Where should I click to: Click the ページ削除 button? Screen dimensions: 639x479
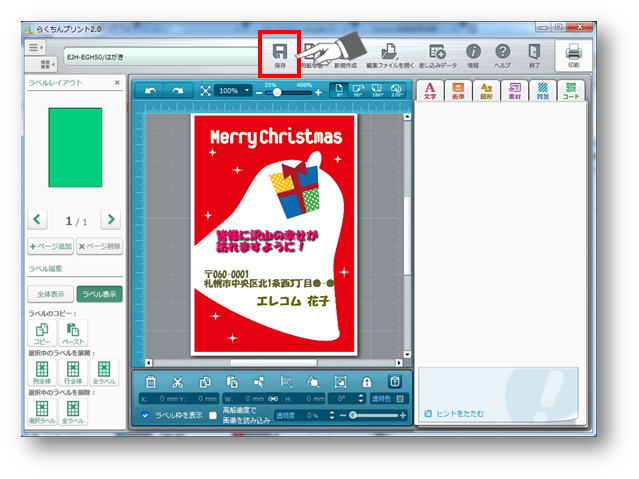tap(99, 246)
